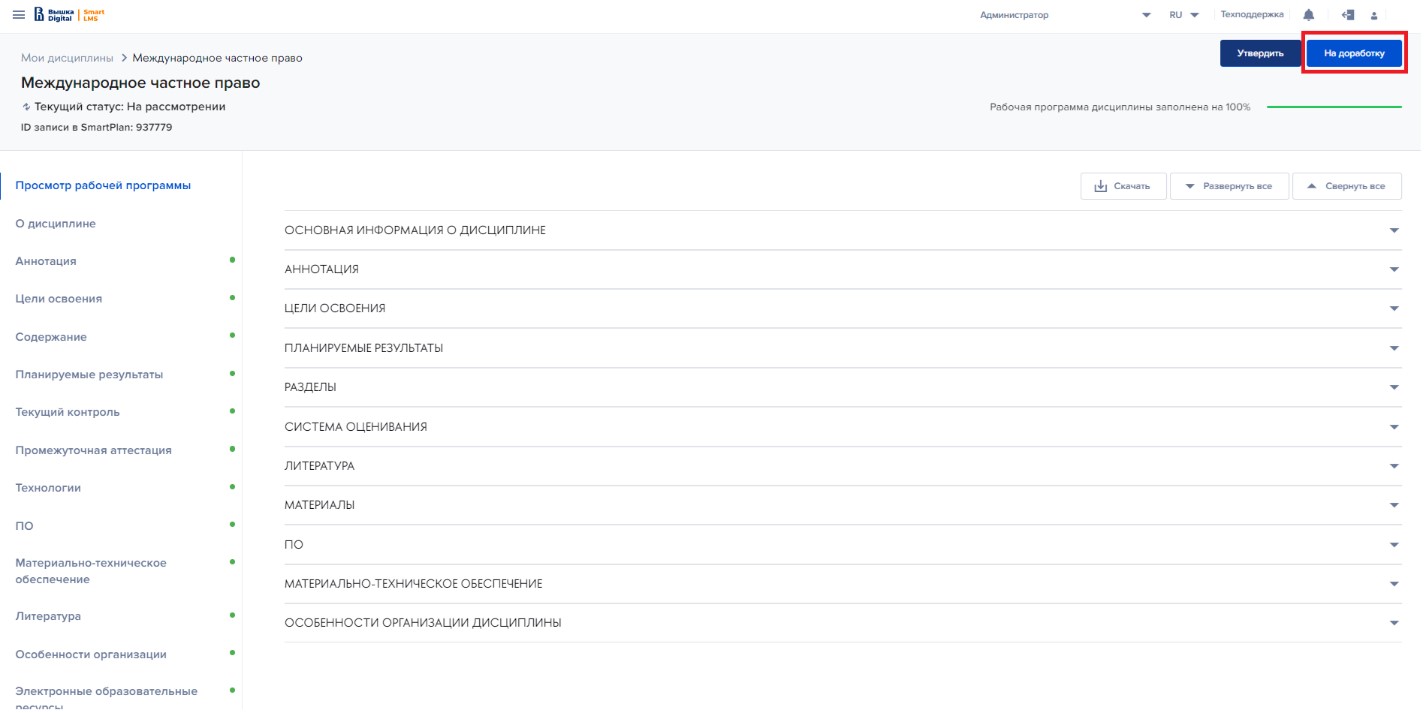
Task: Expand the АННОТАЦИЯ section
Action: coord(1394,270)
